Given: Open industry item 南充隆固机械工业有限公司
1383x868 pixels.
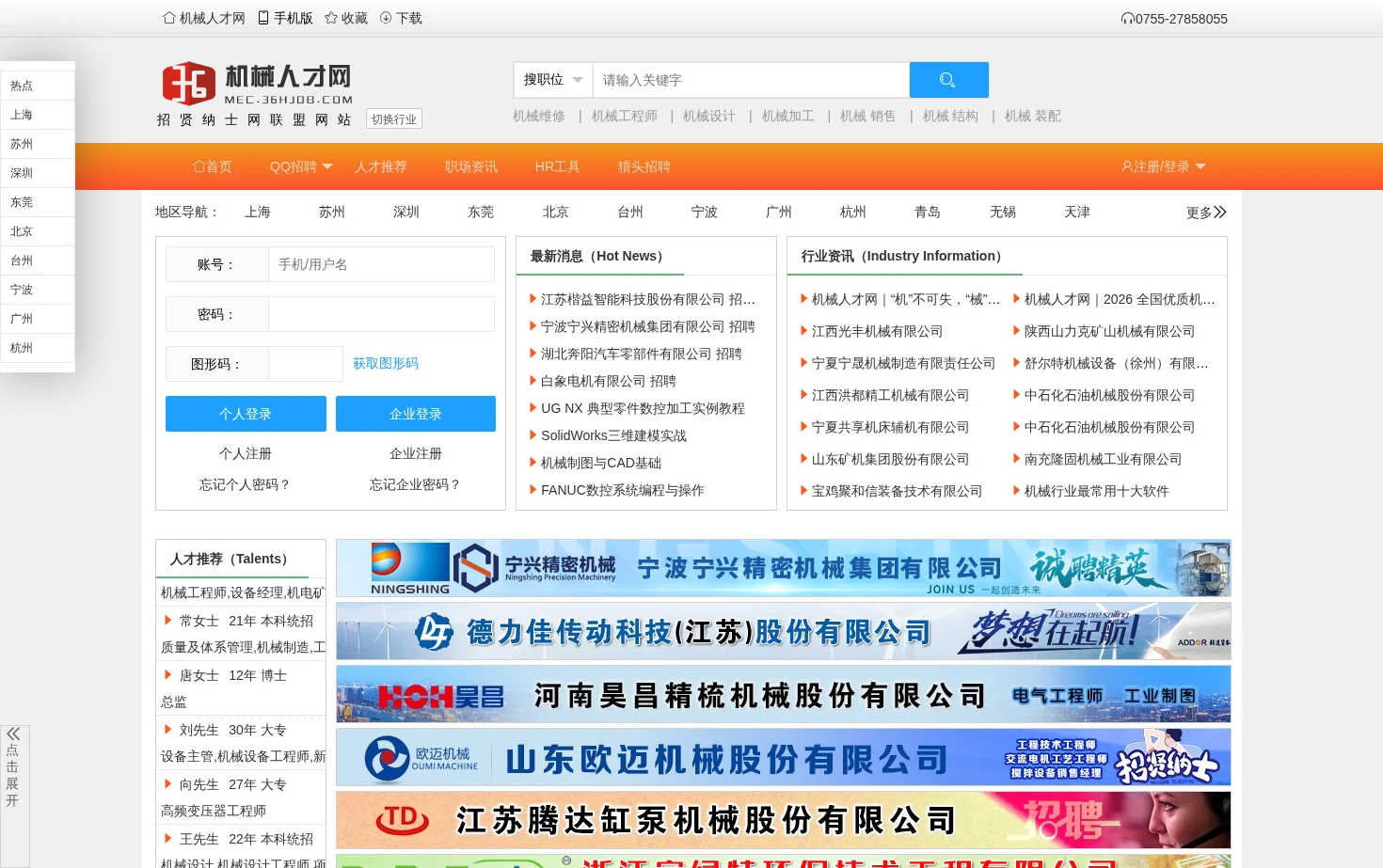Looking at the screenshot, I should pos(1103,459).
